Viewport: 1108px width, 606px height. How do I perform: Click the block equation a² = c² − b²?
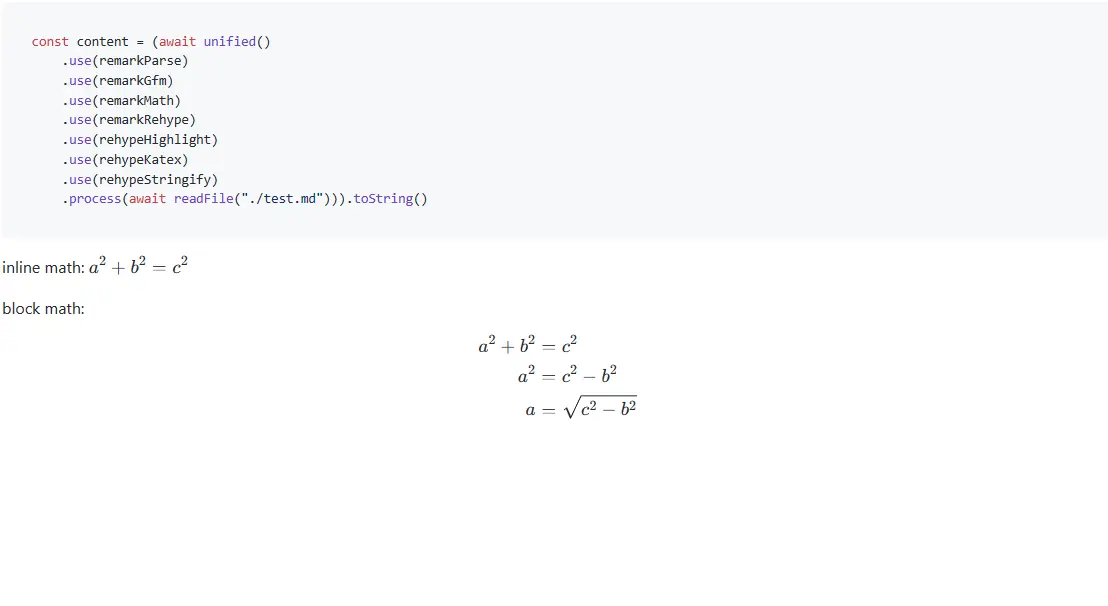point(567,376)
